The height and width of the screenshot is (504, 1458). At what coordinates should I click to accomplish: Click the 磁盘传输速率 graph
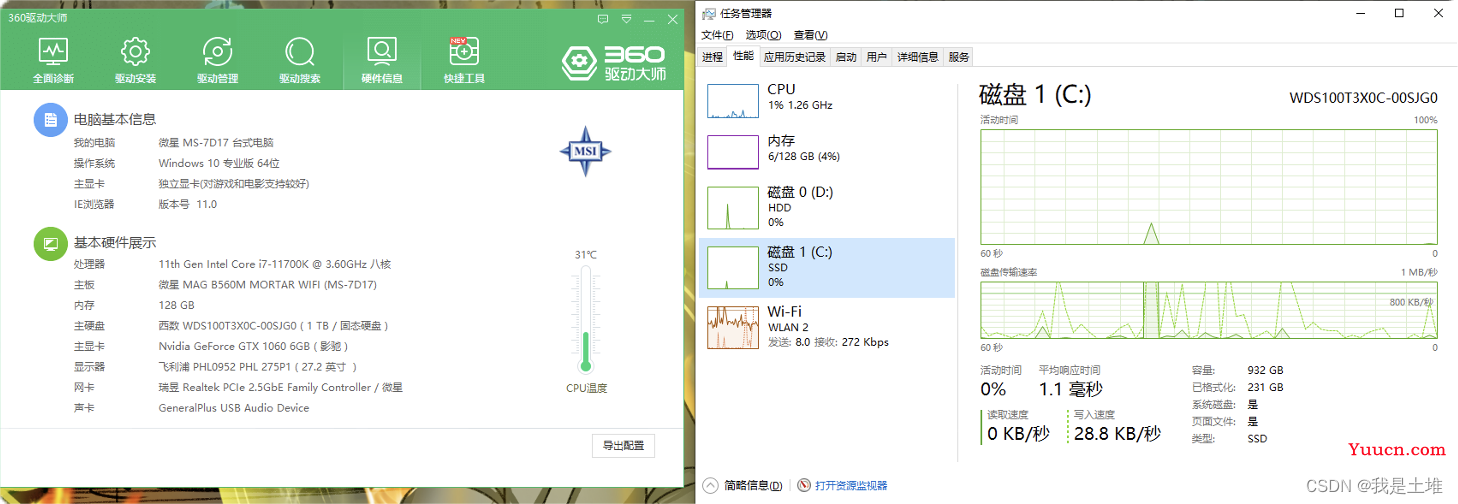click(x=1209, y=310)
